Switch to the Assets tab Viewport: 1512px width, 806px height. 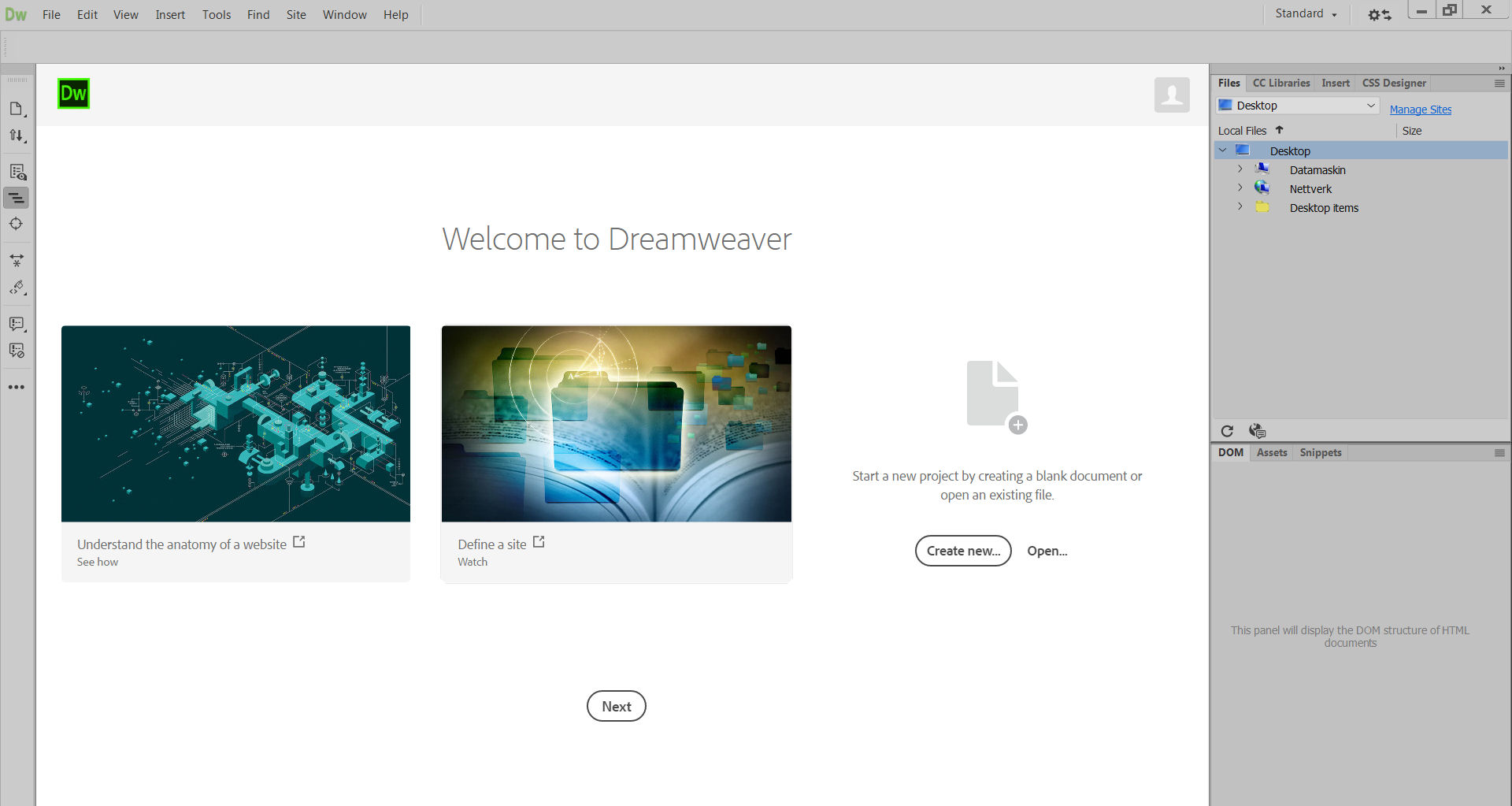click(1272, 452)
